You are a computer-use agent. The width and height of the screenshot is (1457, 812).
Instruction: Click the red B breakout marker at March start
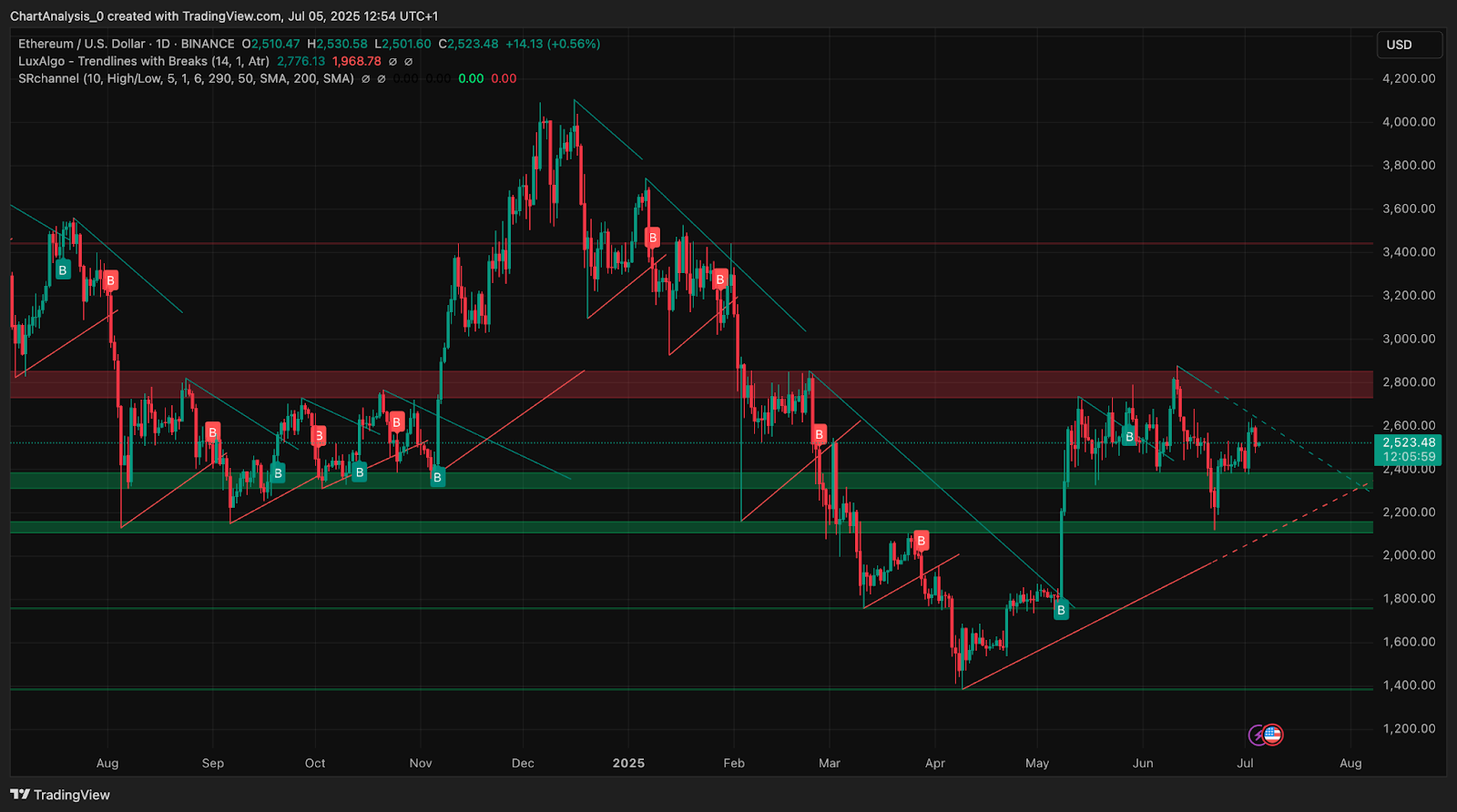tap(819, 434)
